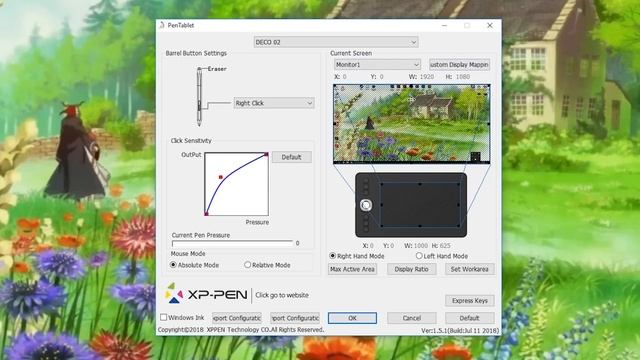Select Left Hand Mode
This screenshot has width=640, height=360.
click(x=419, y=256)
